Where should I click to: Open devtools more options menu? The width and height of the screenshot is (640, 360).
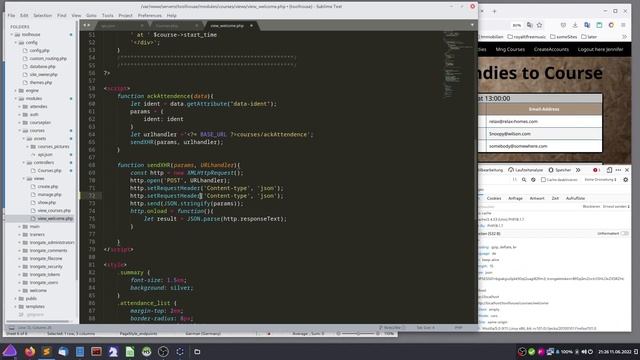click(618, 170)
